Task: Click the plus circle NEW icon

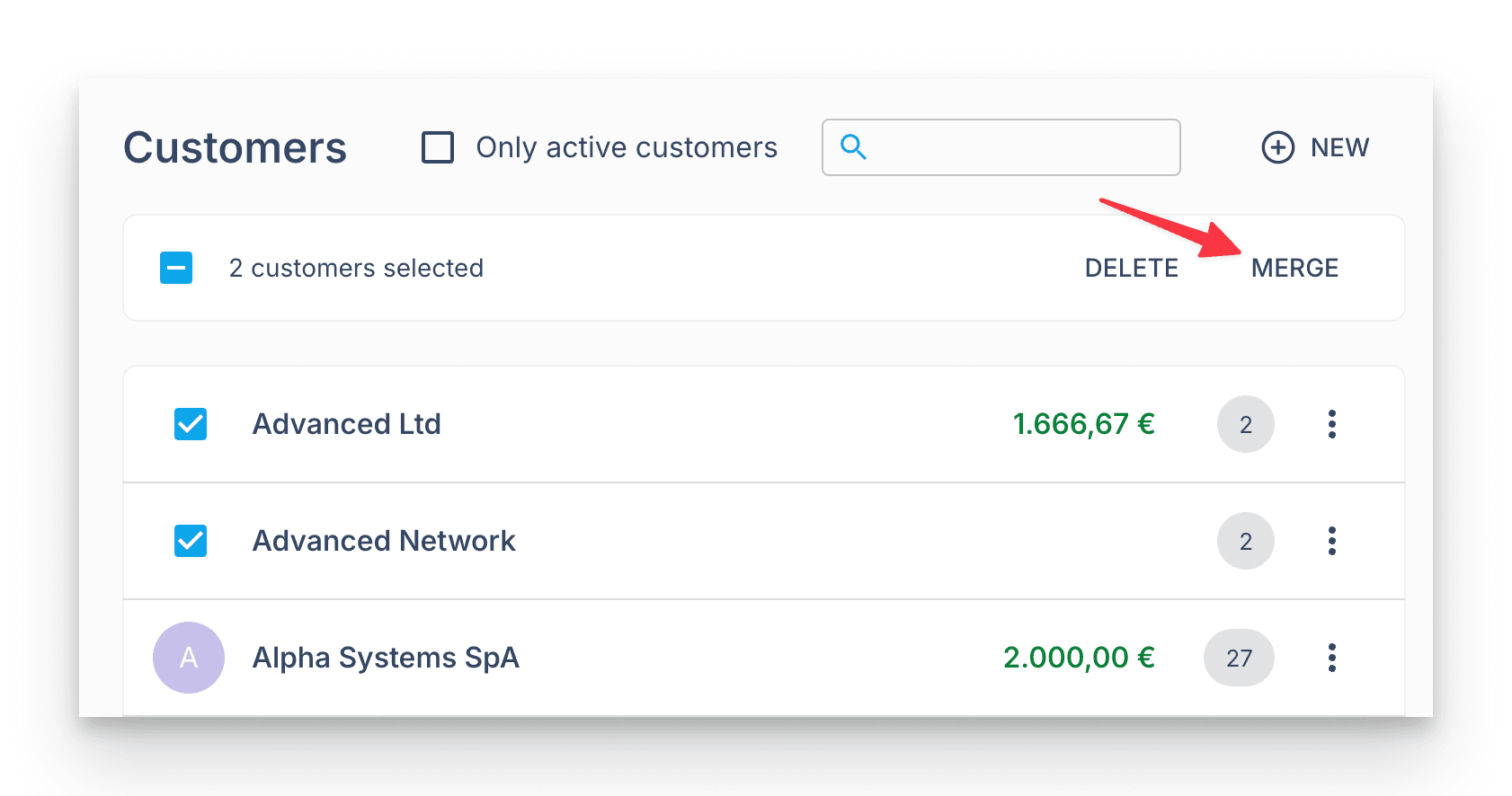Action: (x=1277, y=147)
